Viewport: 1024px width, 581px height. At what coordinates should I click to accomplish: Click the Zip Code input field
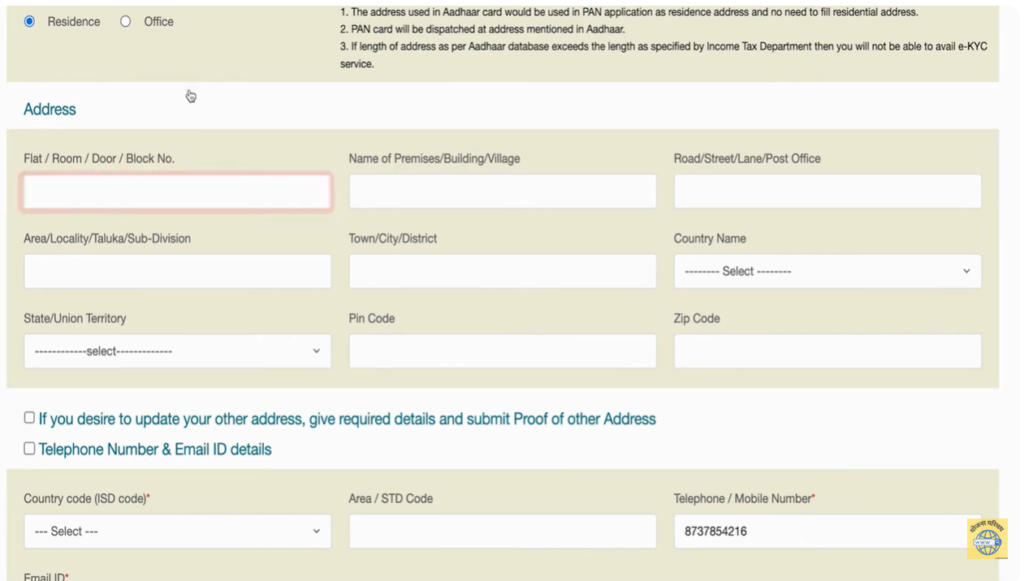point(827,351)
